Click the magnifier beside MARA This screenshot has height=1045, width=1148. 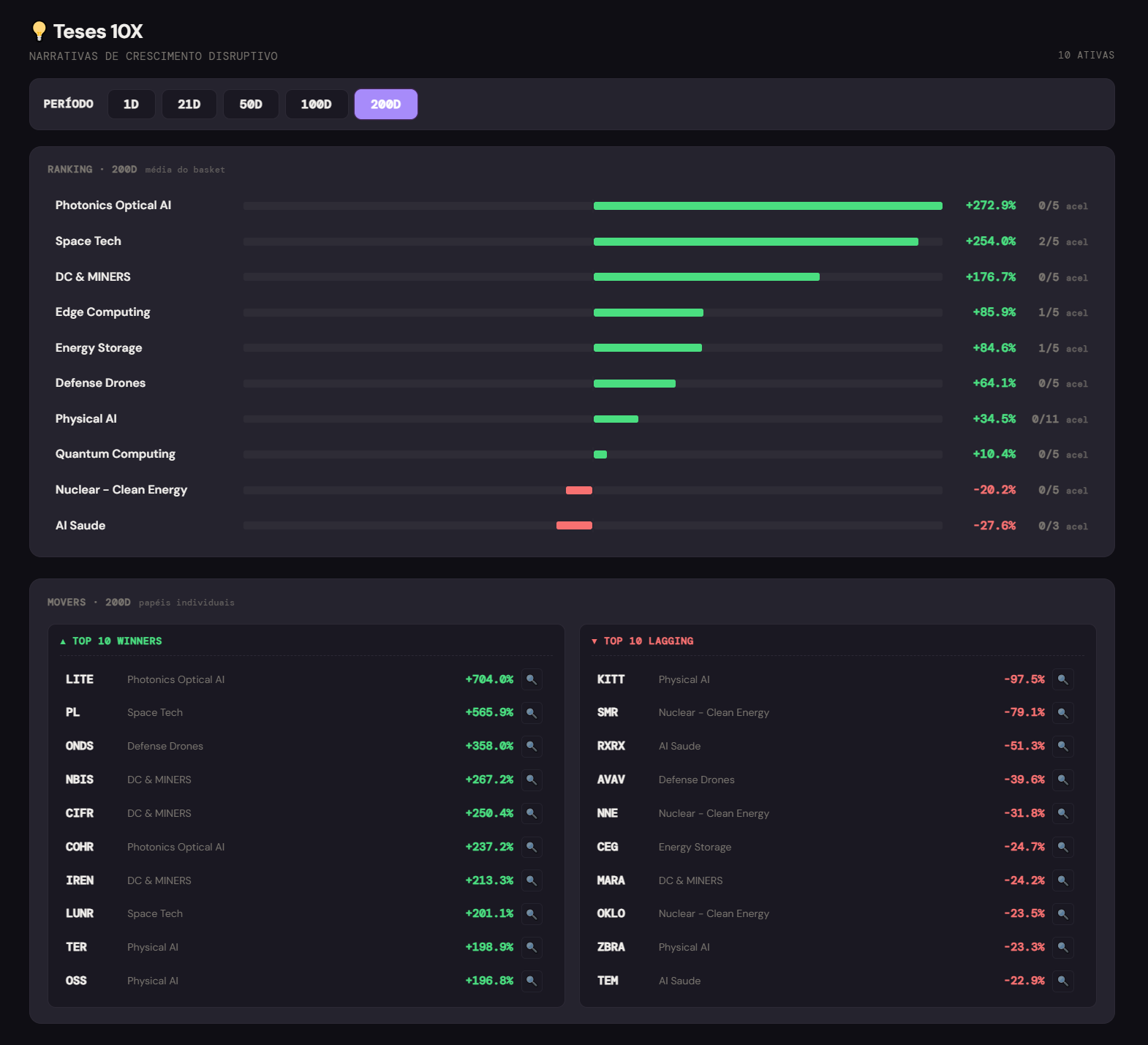1063,880
